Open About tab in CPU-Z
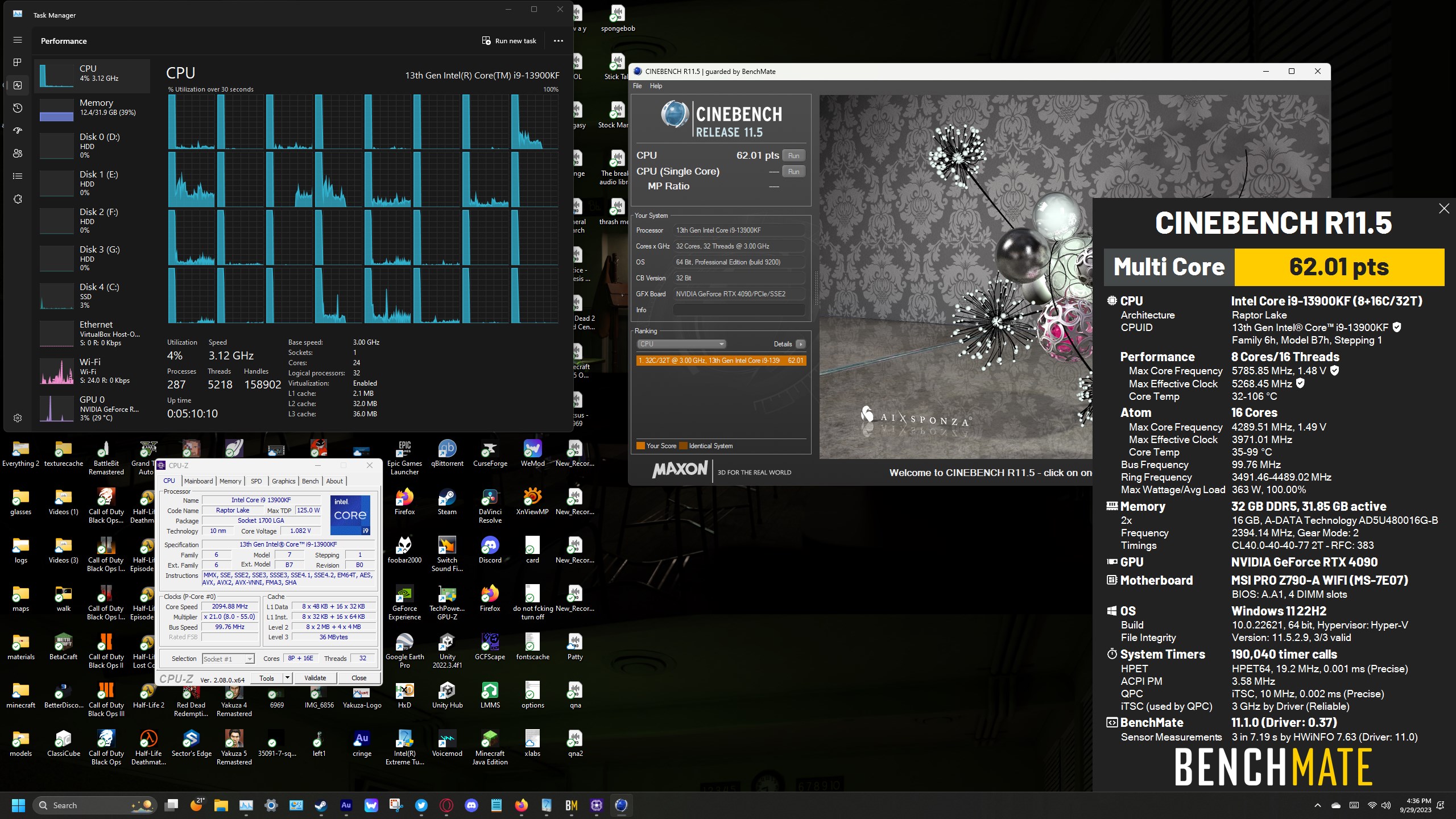The width and height of the screenshot is (1456, 819). pos(334,481)
